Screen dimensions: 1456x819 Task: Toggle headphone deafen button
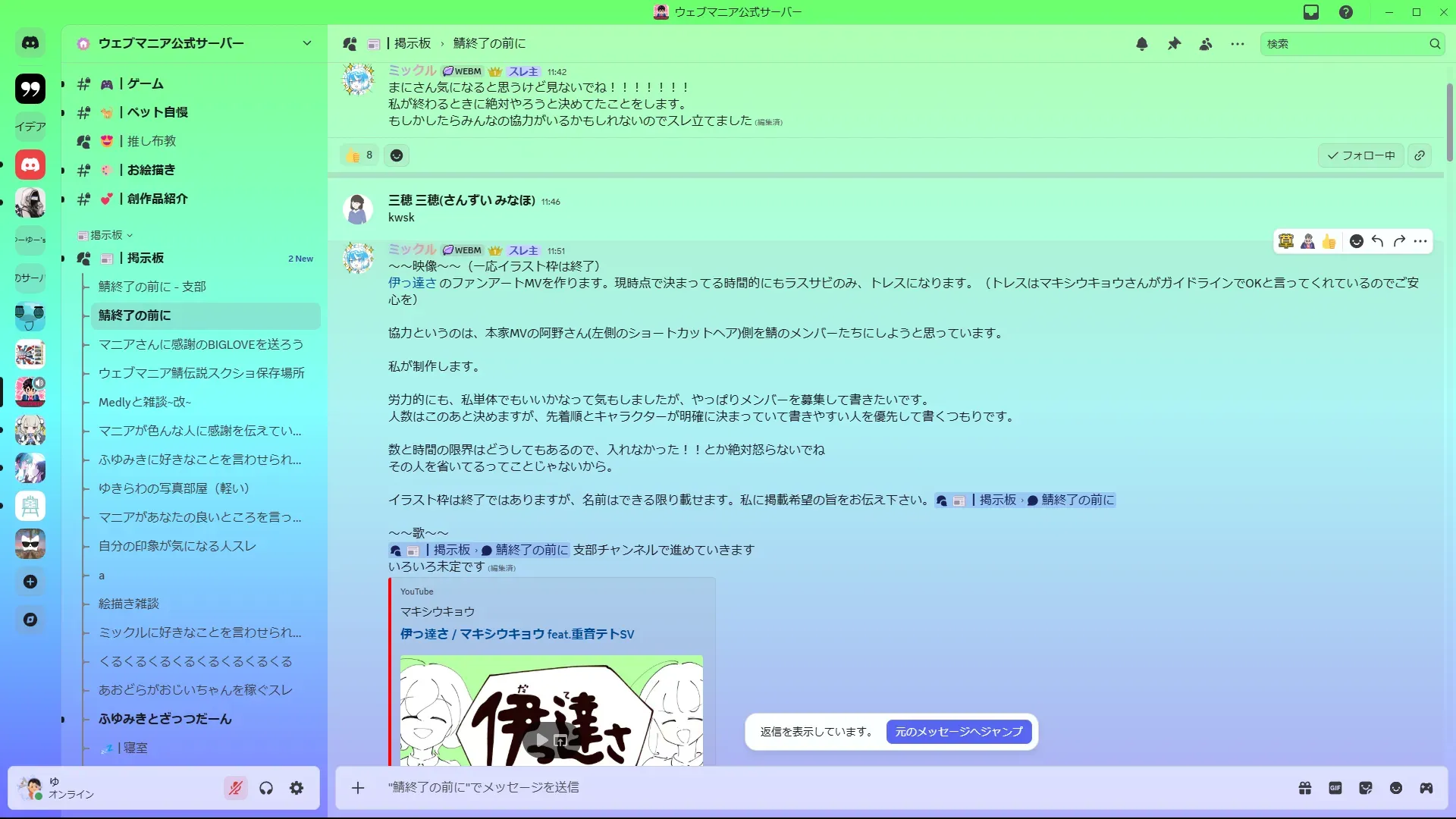click(x=266, y=788)
